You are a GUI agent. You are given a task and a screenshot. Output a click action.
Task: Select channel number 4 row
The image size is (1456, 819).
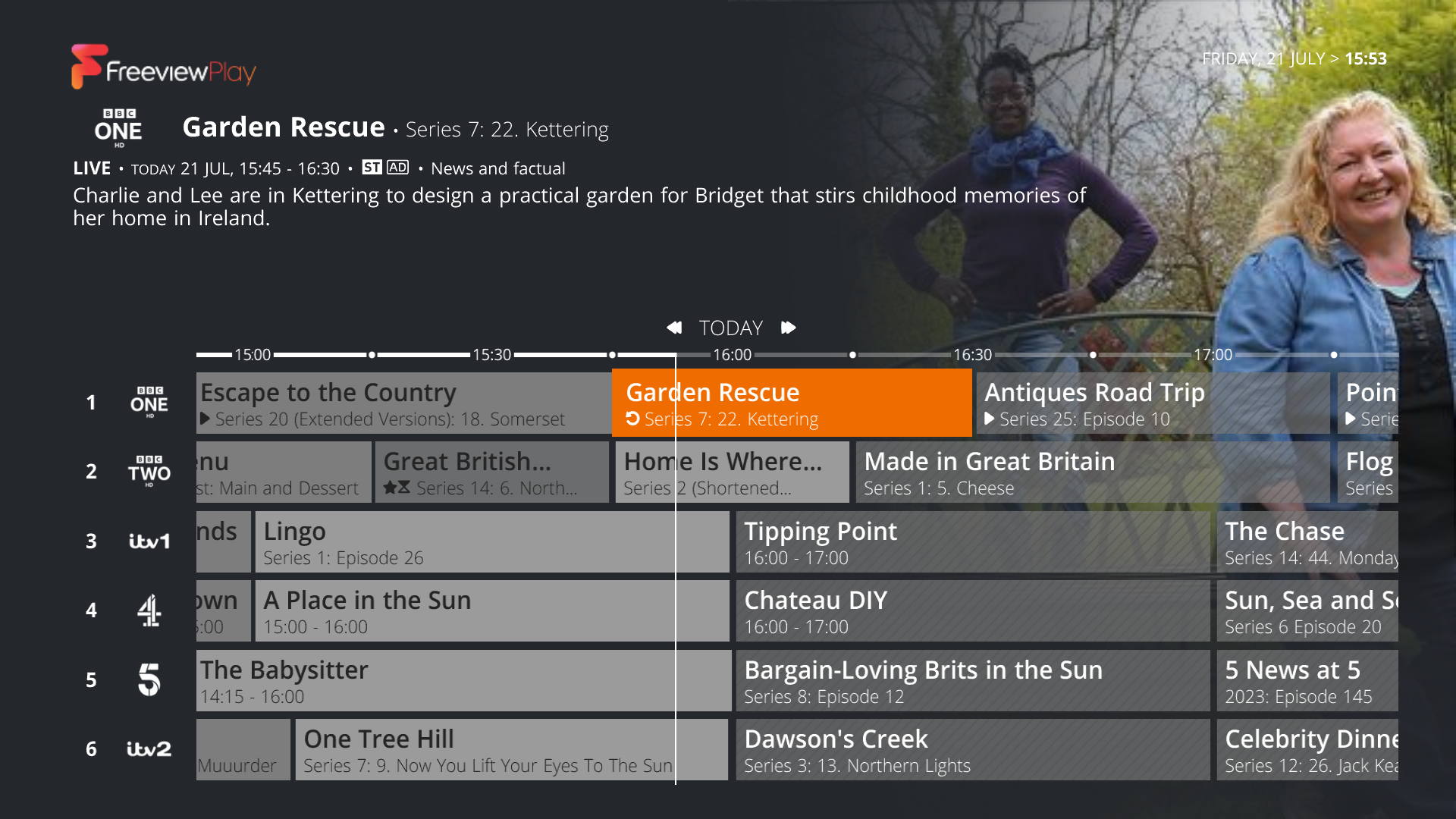point(91,610)
